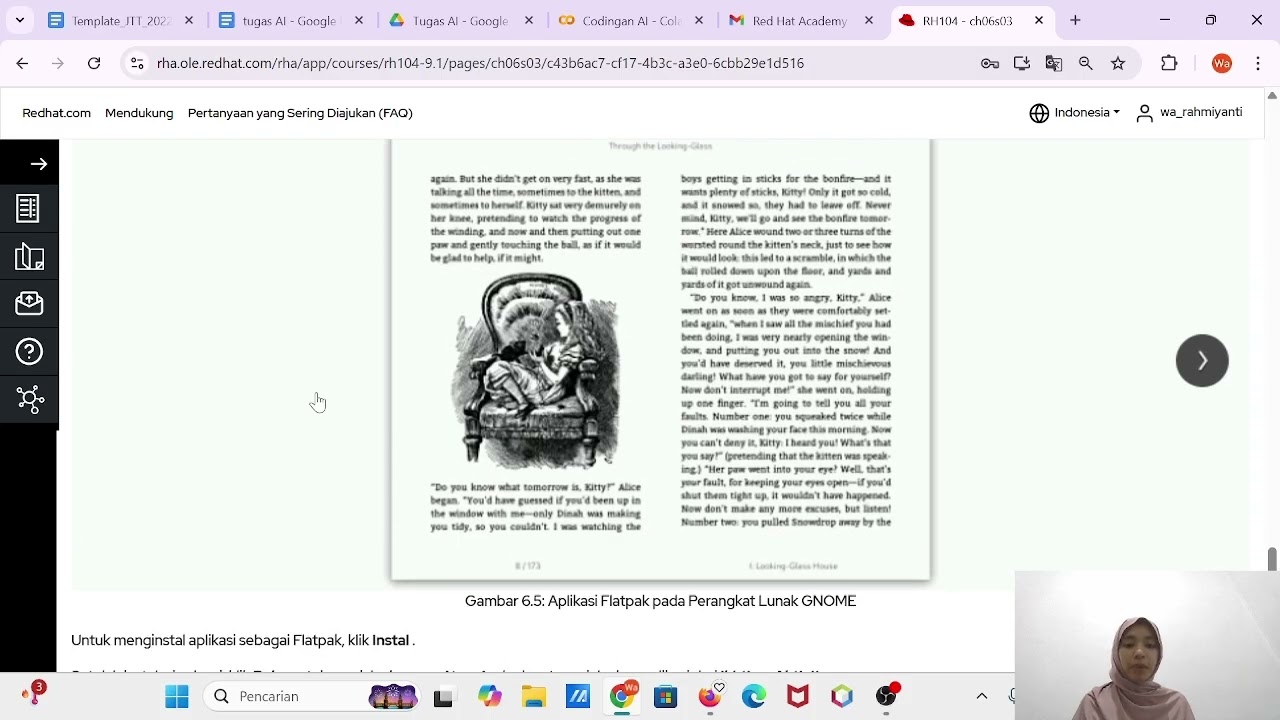Open the tab search dropdown arrow
1280x720 pixels.
click(20, 20)
